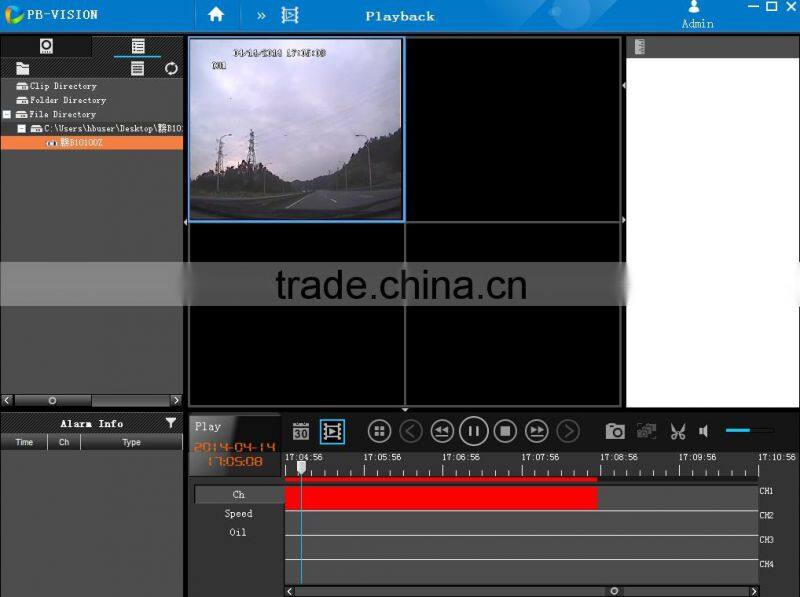Open the calendar date picker icon
Screen dimensions: 800x597
301,431
